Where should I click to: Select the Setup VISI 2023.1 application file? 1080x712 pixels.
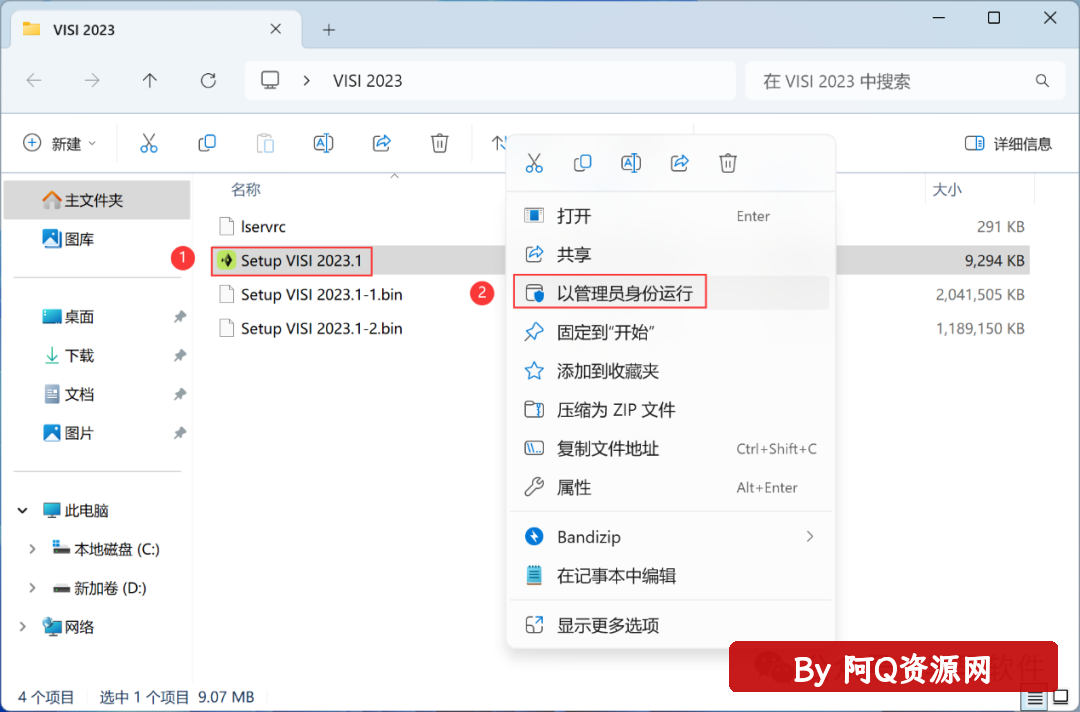coord(301,260)
